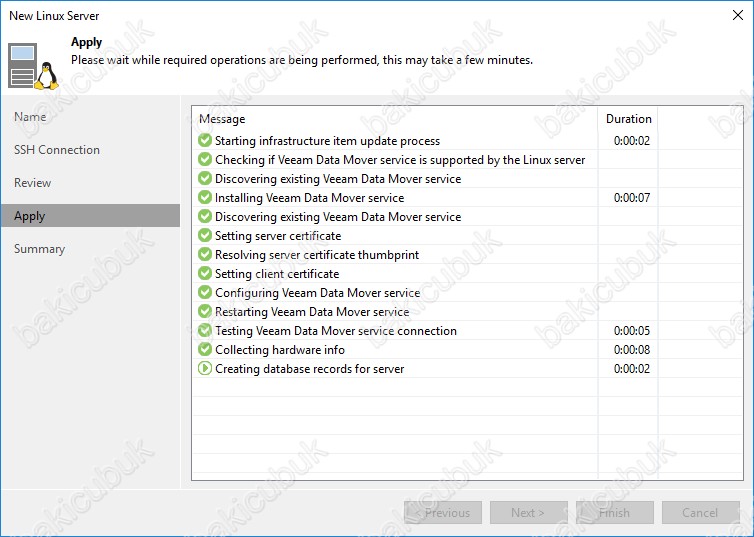Click checkmark beside Setting client certificate

[205, 274]
